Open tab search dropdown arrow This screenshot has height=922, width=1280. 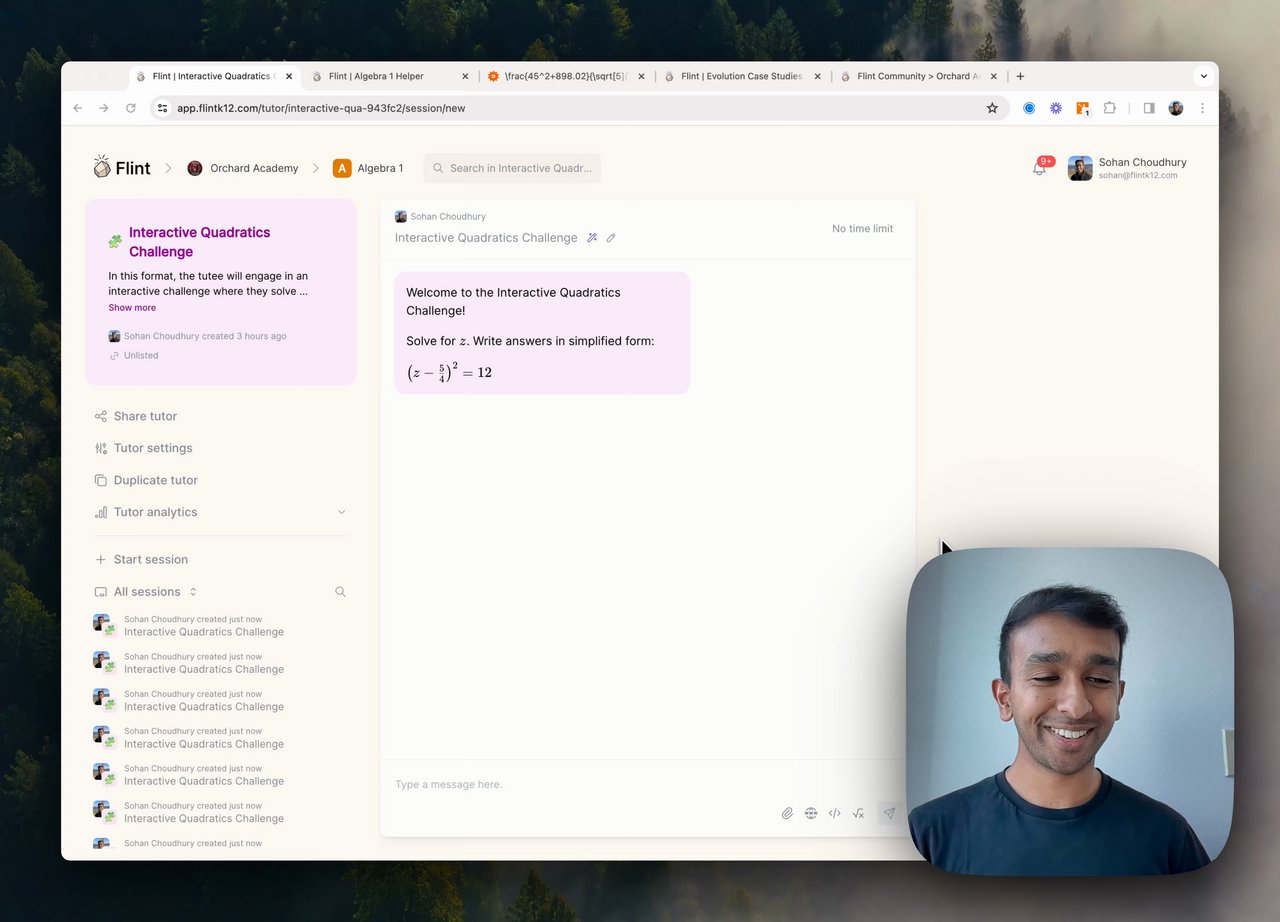pos(1204,76)
